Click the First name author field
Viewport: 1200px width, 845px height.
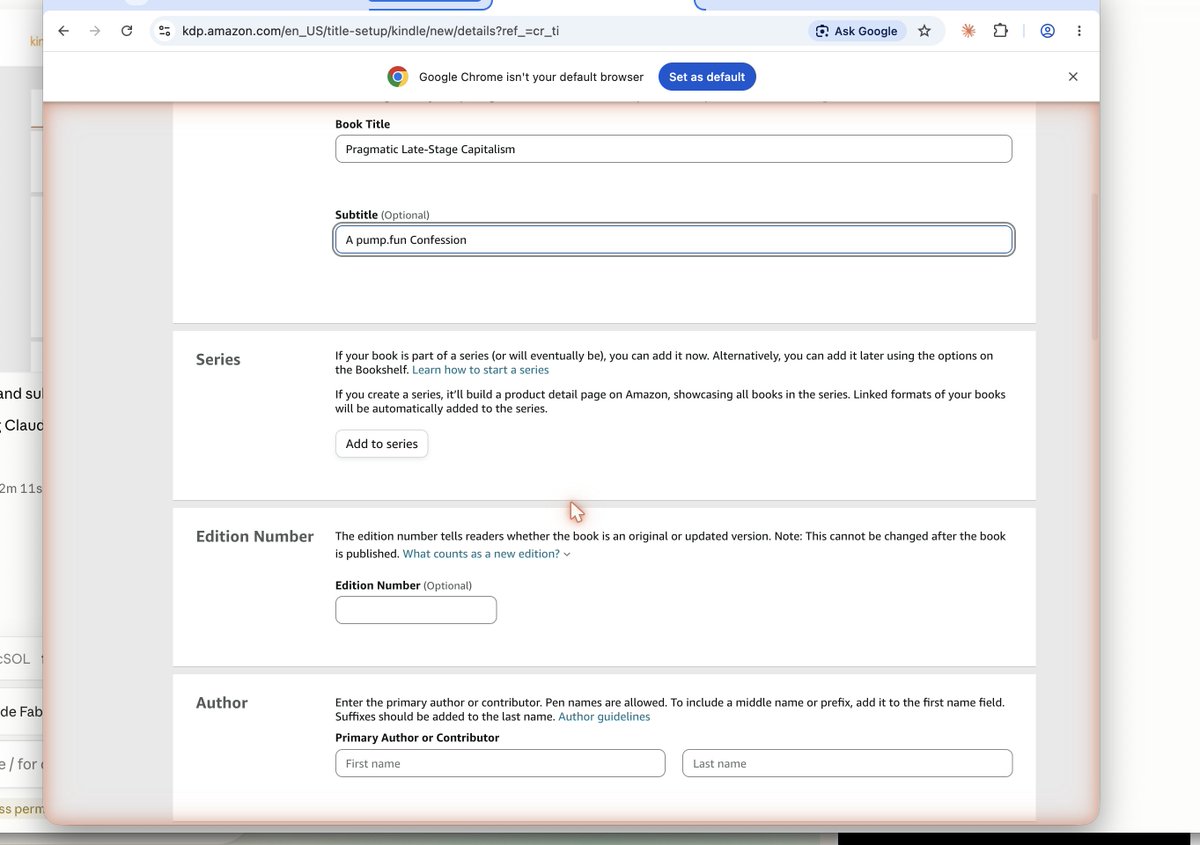click(x=500, y=763)
